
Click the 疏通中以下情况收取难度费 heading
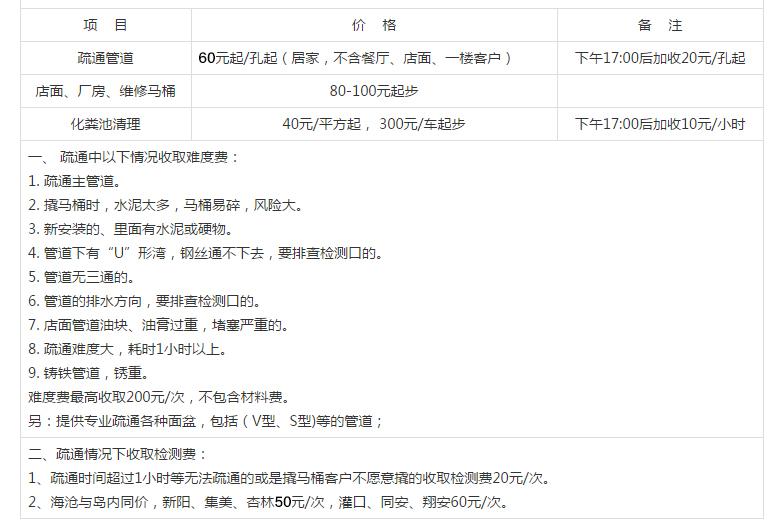click(x=134, y=157)
